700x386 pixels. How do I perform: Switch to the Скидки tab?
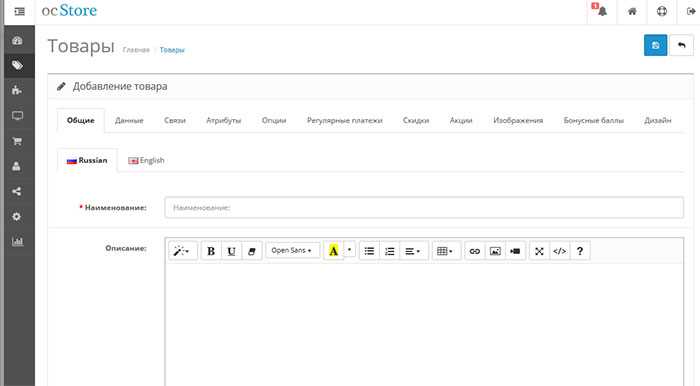pyautogui.click(x=416, y=120)
